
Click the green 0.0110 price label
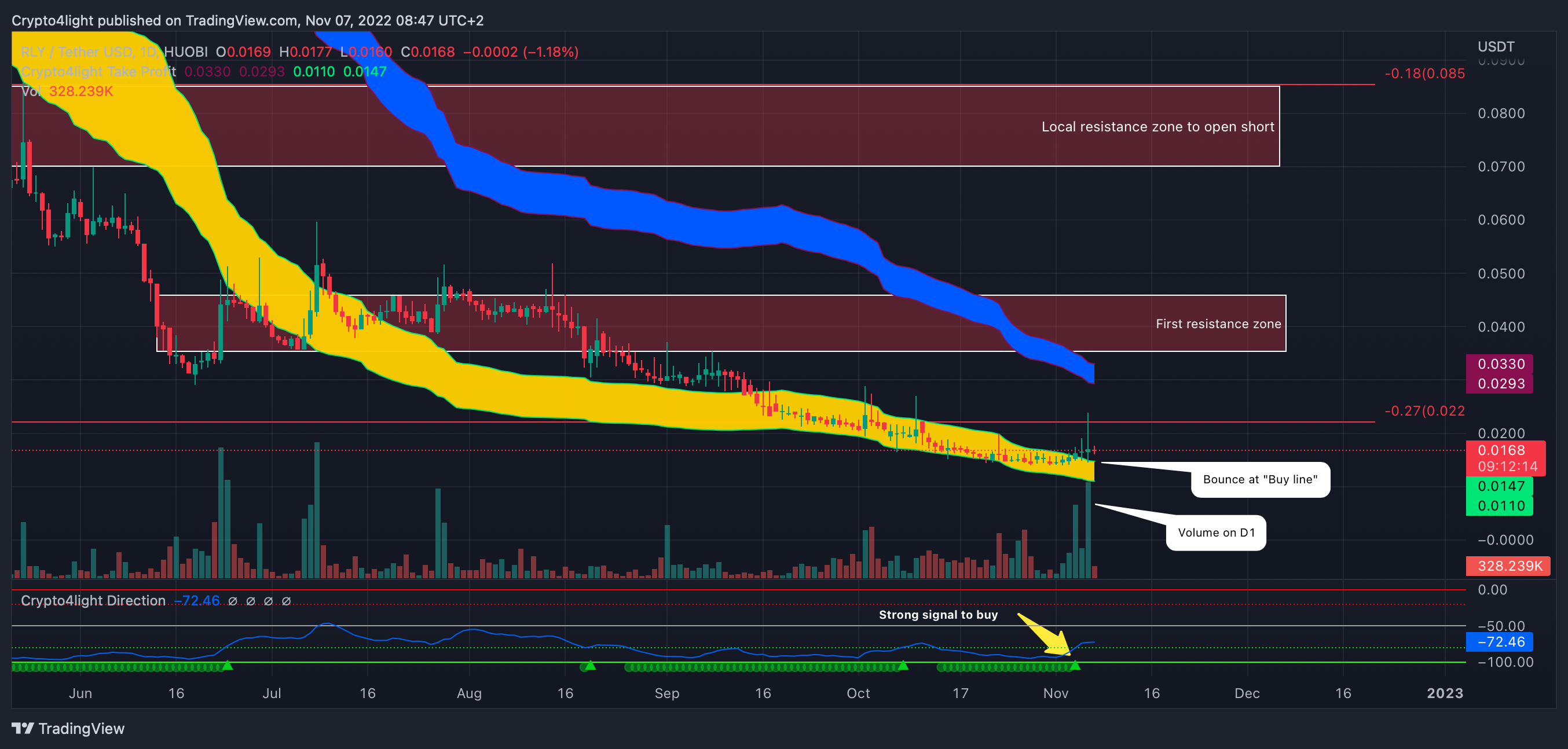(1500, 506)
